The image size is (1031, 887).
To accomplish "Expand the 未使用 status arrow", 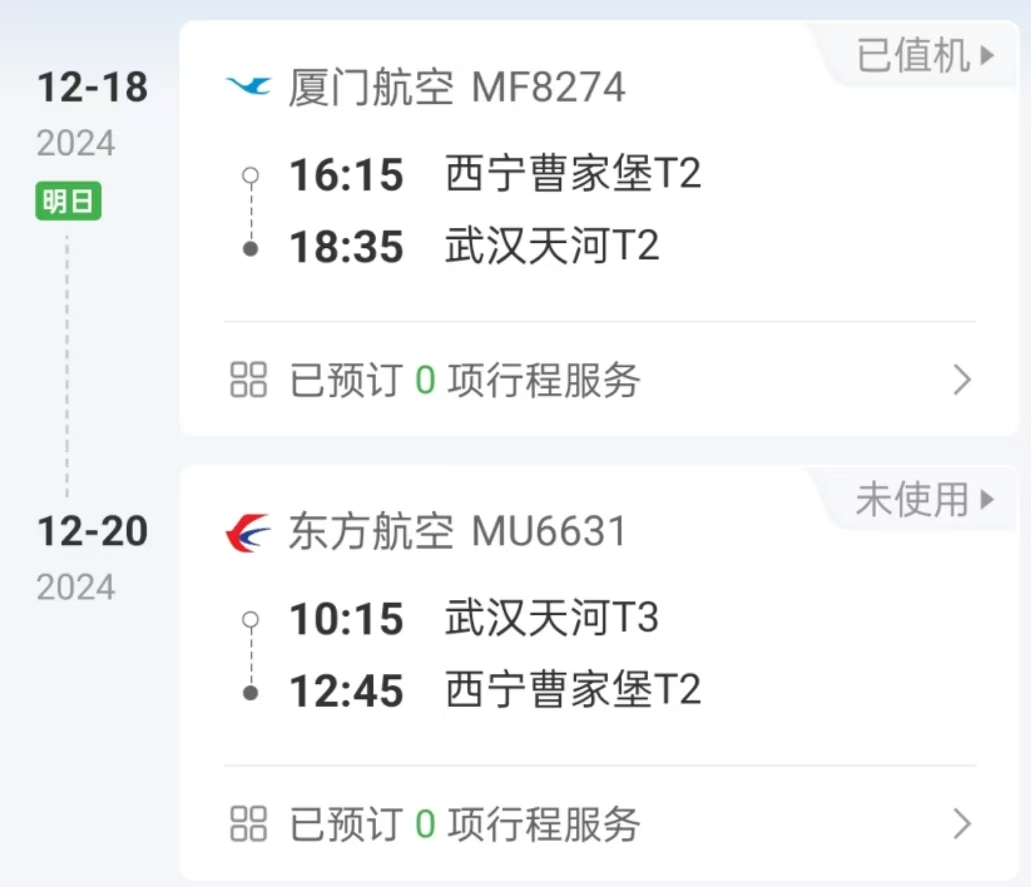I will tap(987, 499).
